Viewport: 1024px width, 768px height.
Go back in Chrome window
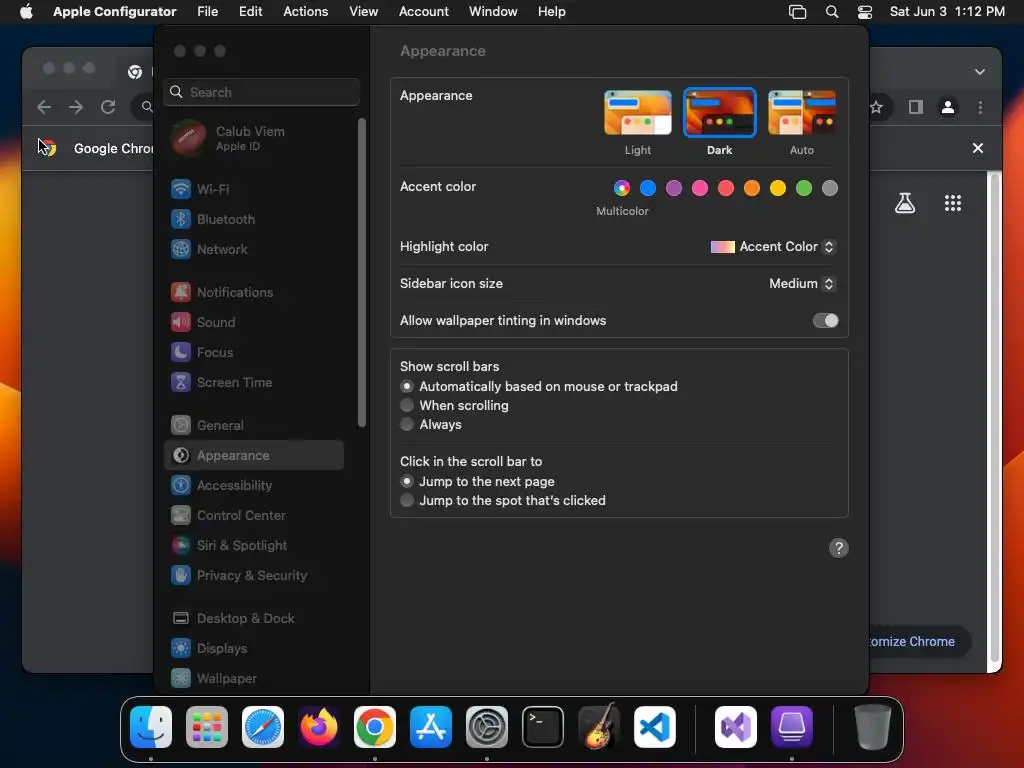pos(44,107)
